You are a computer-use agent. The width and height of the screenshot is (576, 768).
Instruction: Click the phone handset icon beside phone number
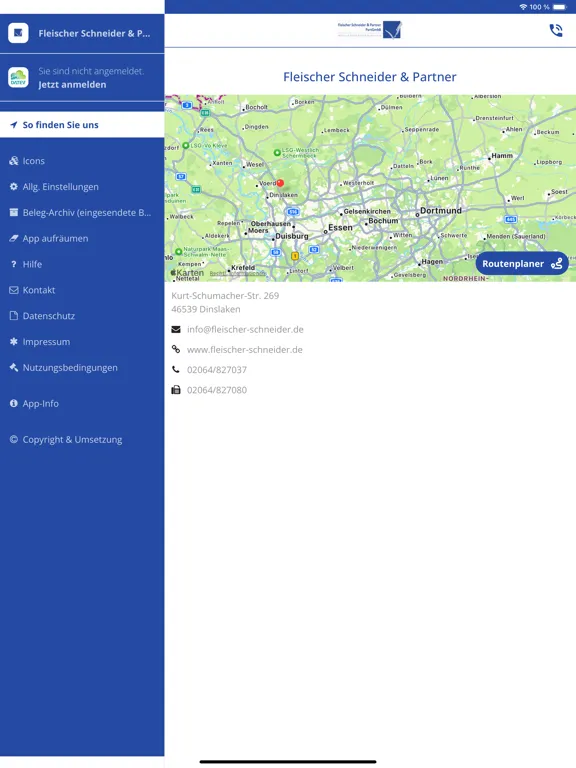pos(176,370)
